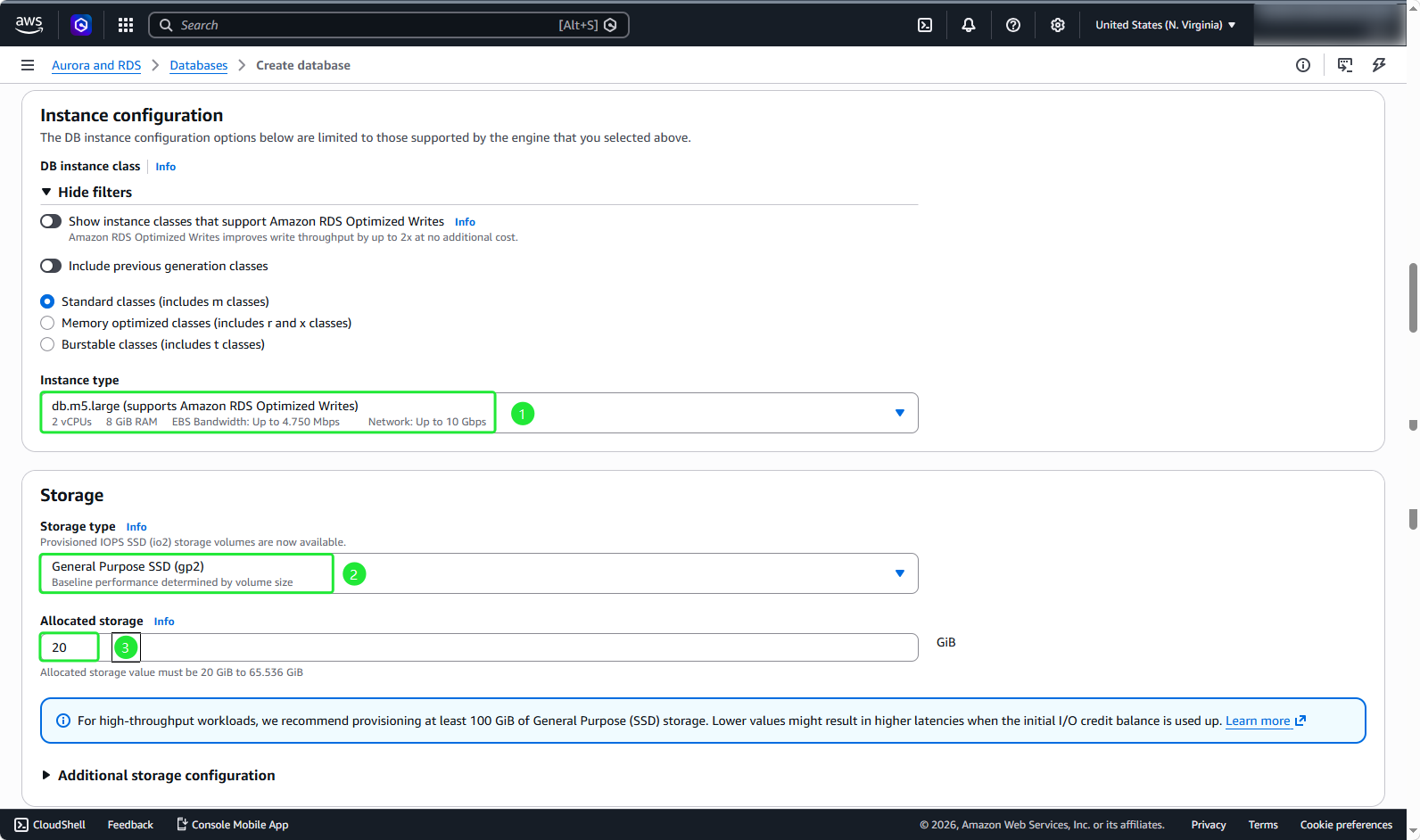The image size is (1420, 840).
Task: Open the page info circle icon
Action: click(x=1303, y=65)
